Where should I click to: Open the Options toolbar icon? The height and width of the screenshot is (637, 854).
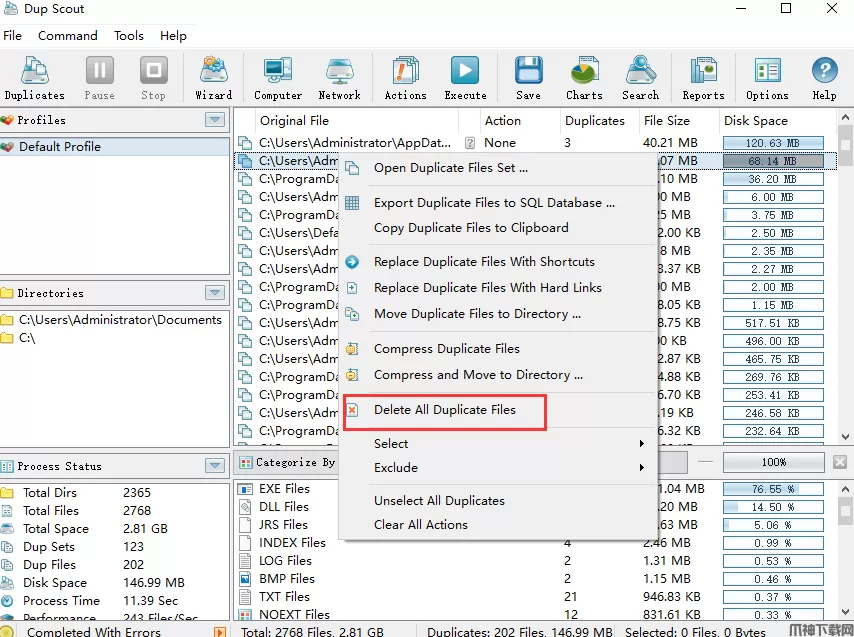[x=767, y=78]
